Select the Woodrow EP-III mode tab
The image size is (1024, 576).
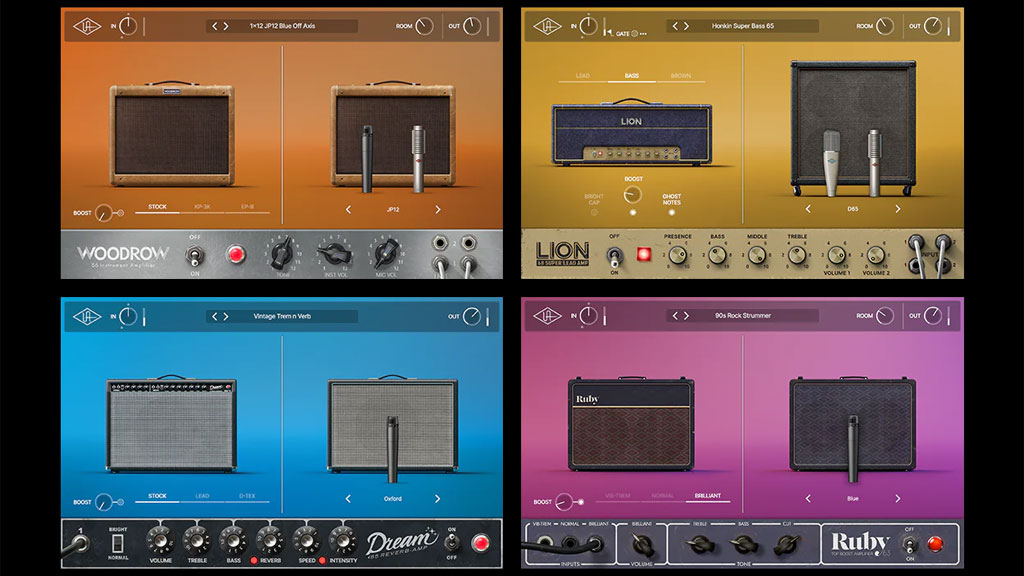pos(248,207)
